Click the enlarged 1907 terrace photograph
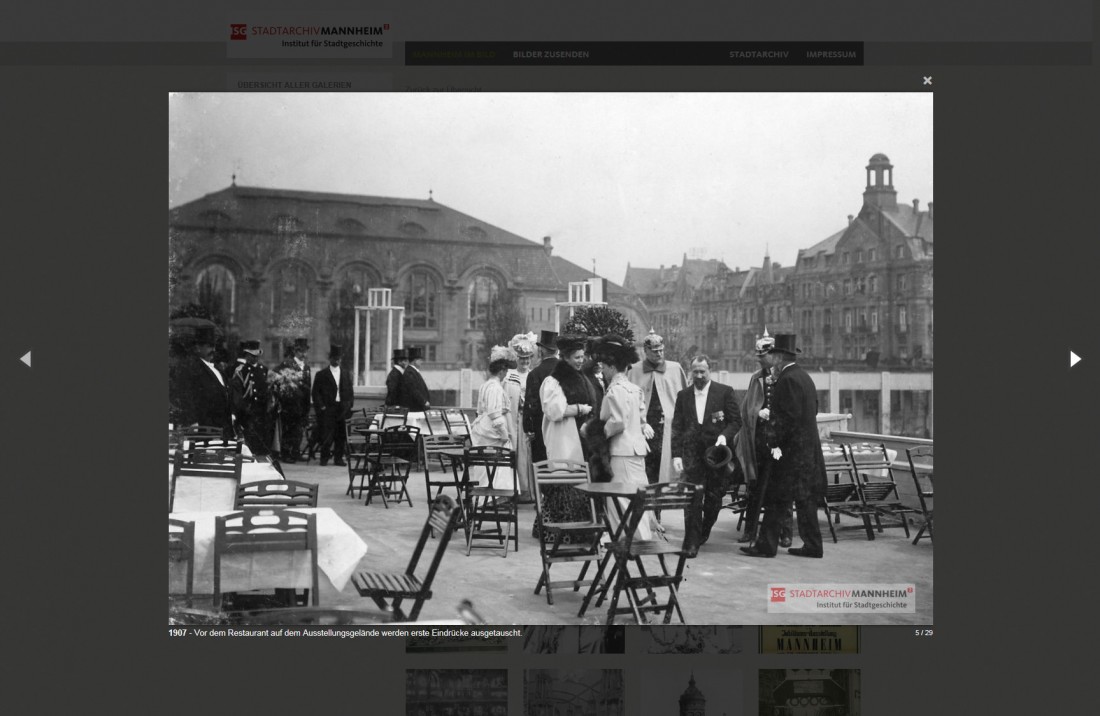The image size is (1100, 716). 550,358
